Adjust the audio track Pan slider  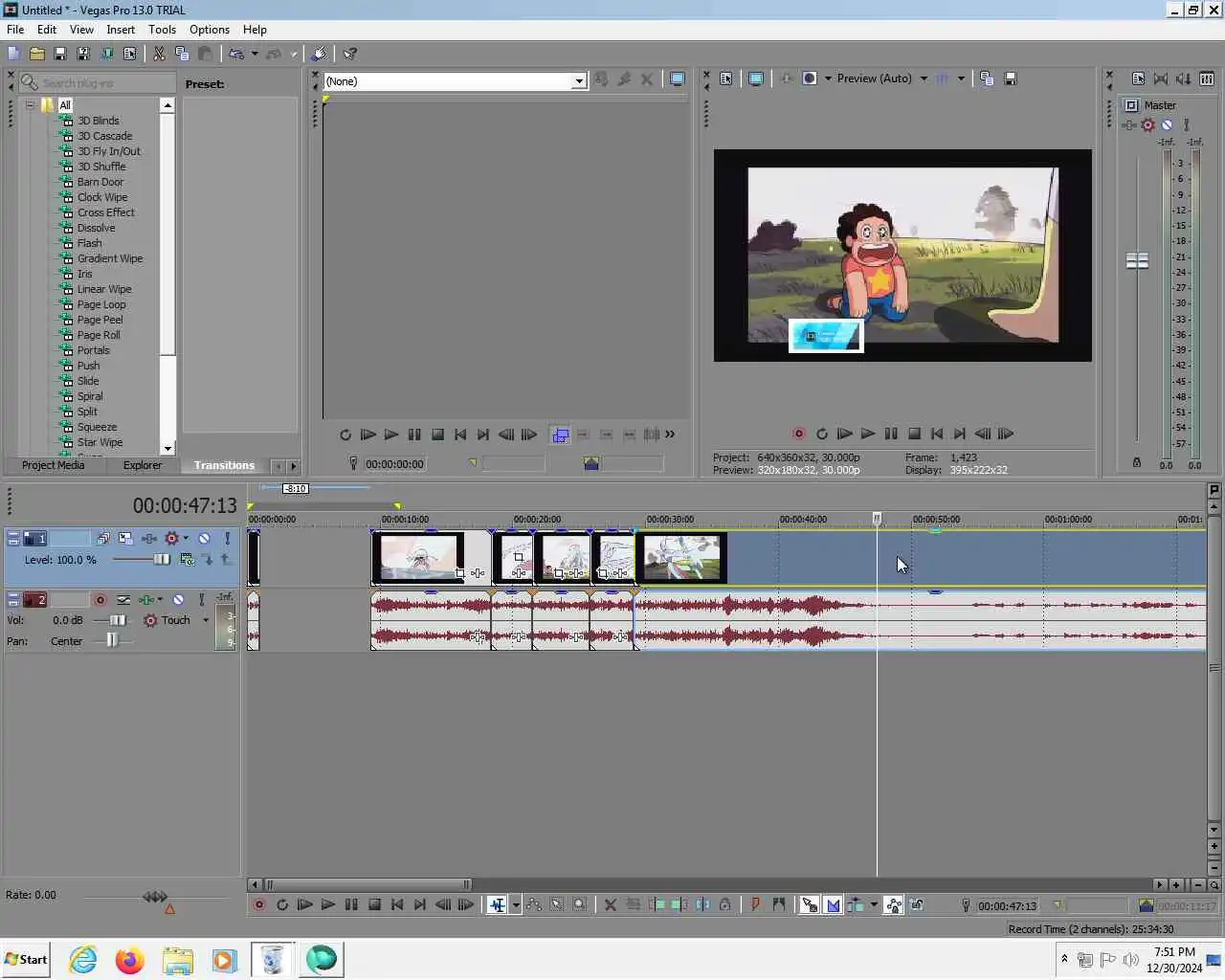(112, 641)
